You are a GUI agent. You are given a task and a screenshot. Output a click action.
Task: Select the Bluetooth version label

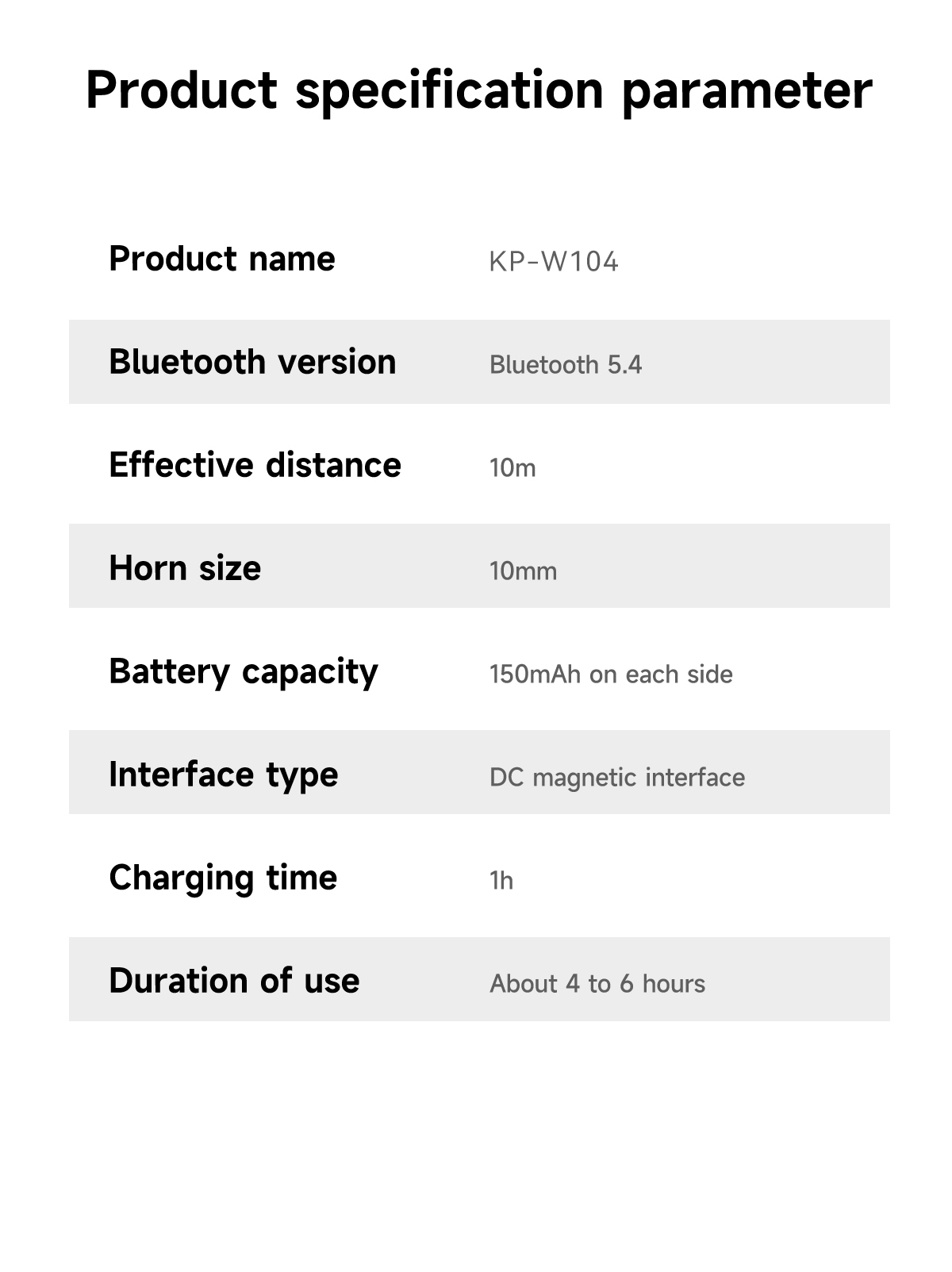[252, 362]
